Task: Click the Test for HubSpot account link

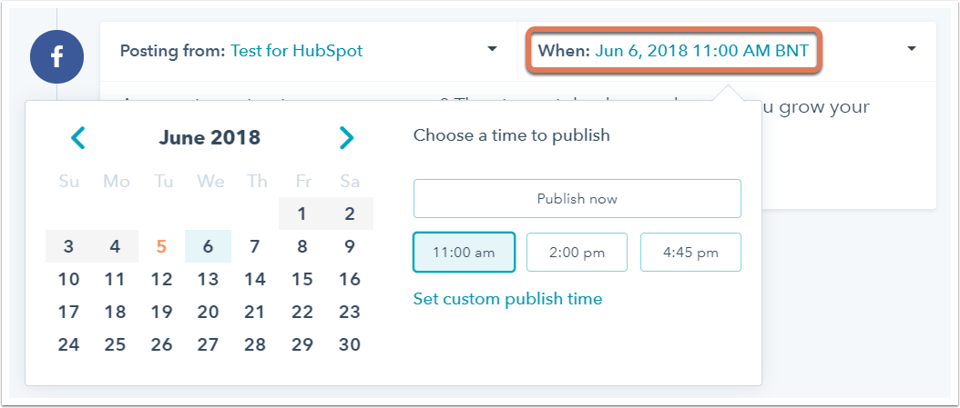Action: tap(296, 50)
